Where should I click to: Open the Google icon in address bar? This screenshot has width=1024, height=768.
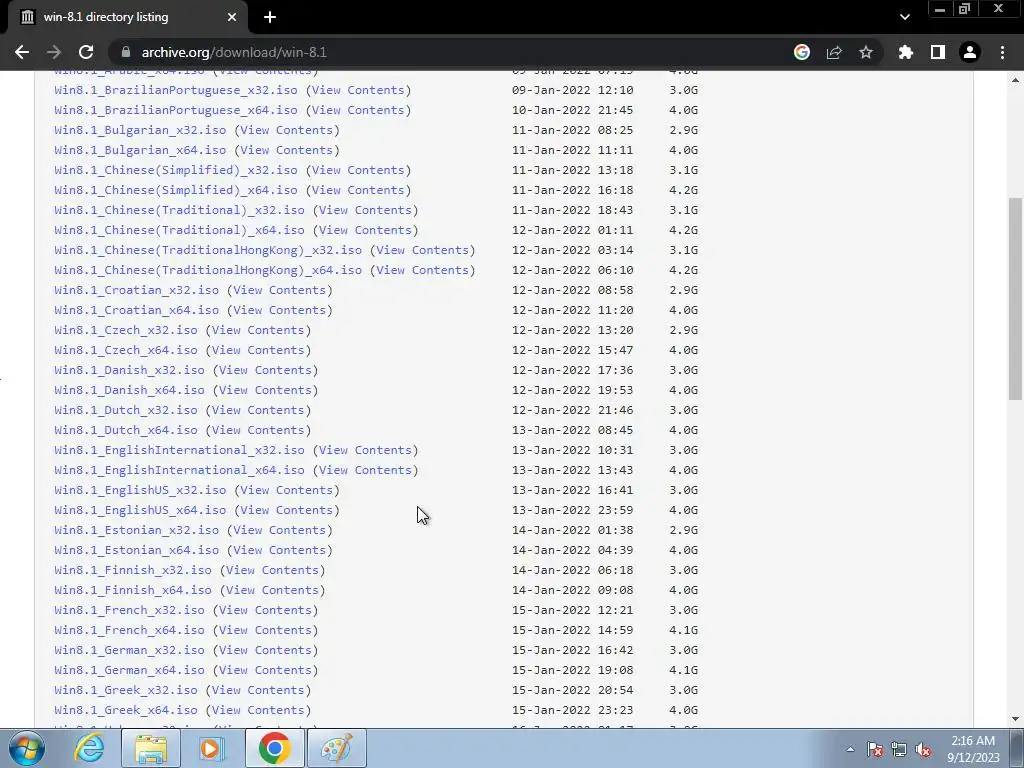click(x=802, y=52)
